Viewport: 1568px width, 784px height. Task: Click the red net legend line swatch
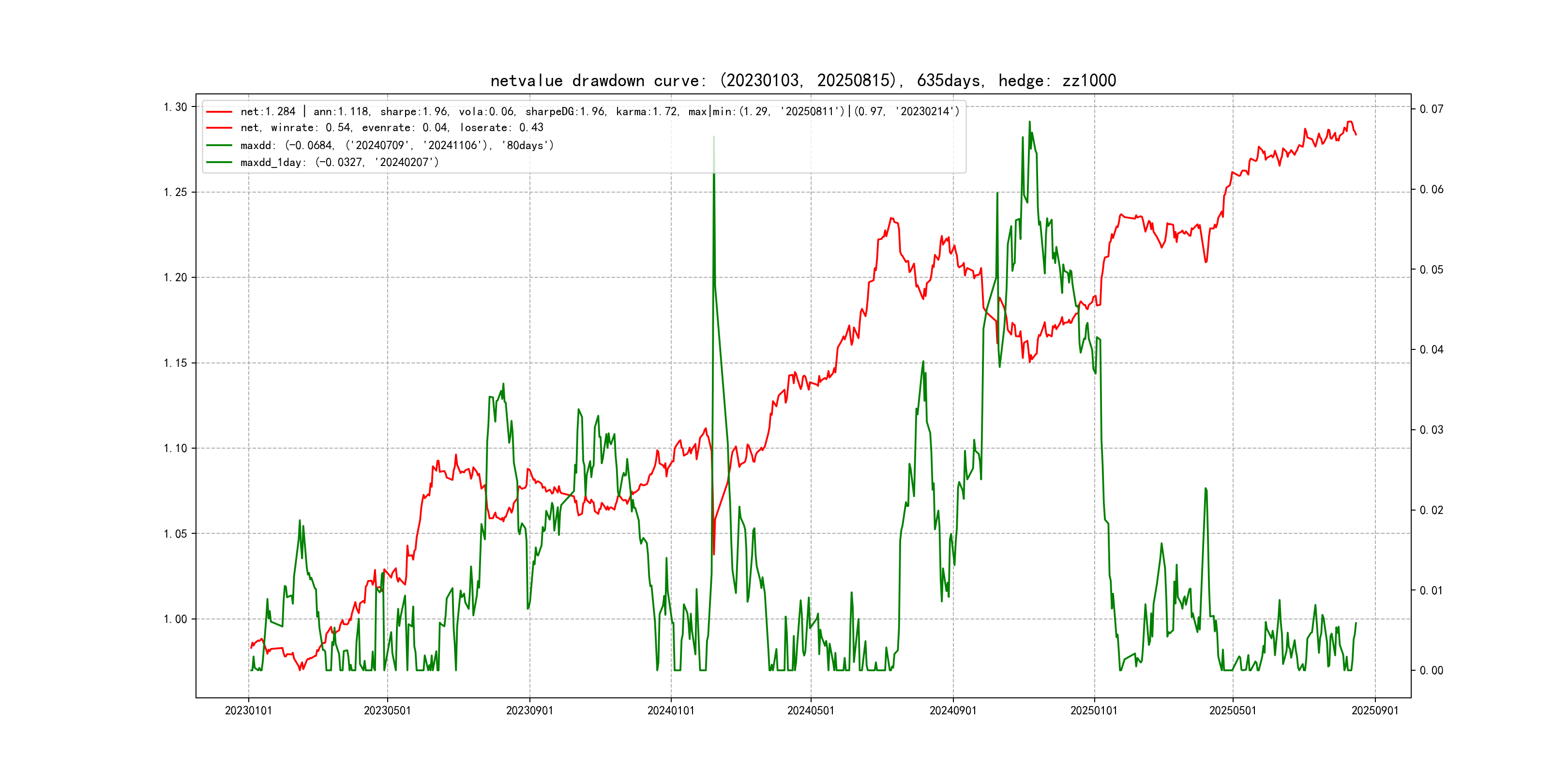coord(219,111)
